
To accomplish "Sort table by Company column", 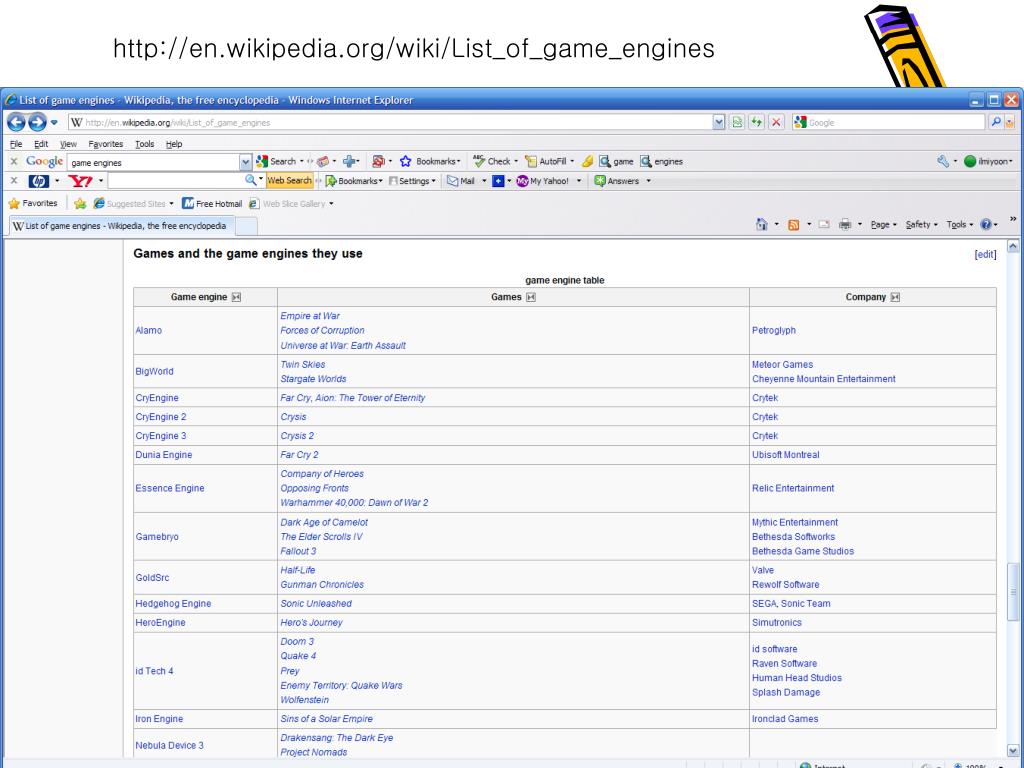I will 895,297.
